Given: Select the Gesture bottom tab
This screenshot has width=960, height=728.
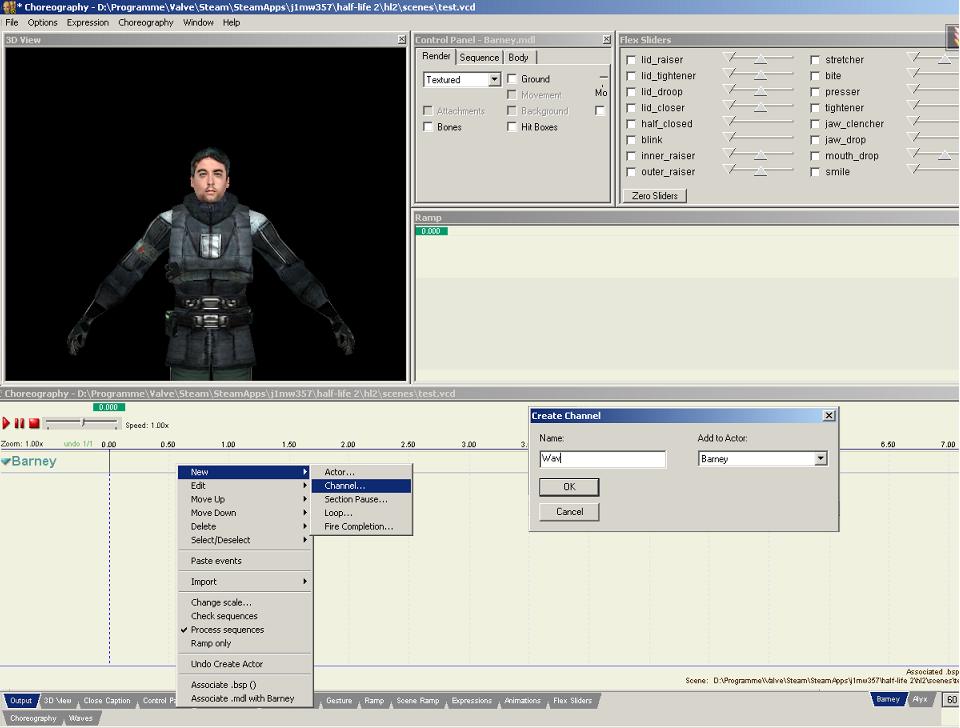Looking at the screenshot, I should click(x=339, y=700).
